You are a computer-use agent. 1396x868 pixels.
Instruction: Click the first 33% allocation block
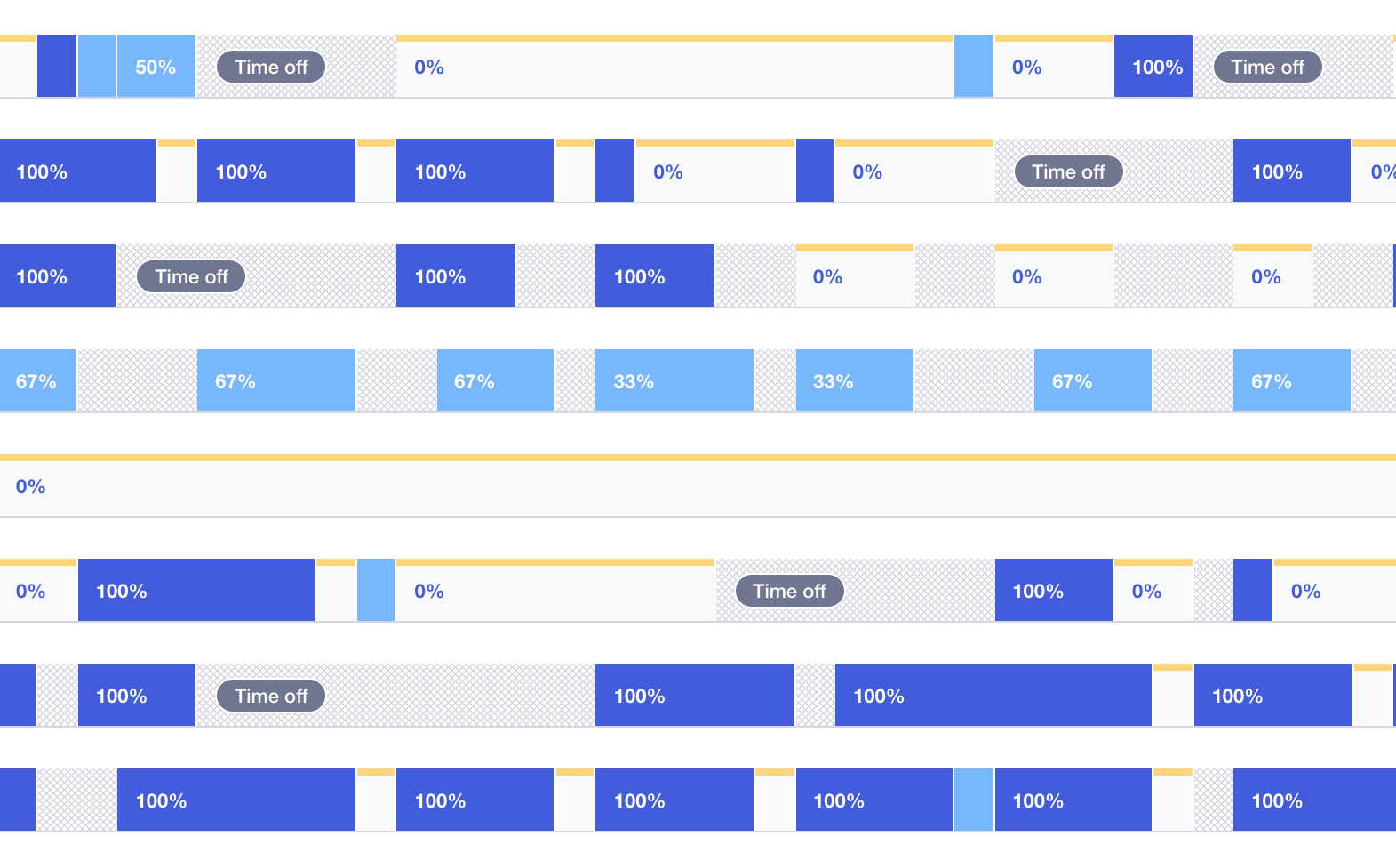point(674,381)
